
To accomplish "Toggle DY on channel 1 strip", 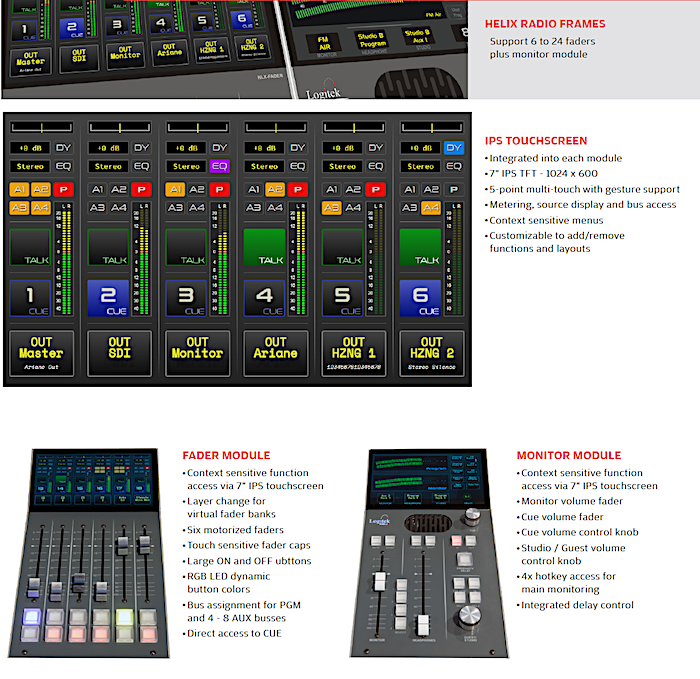I will coord(63,148).
